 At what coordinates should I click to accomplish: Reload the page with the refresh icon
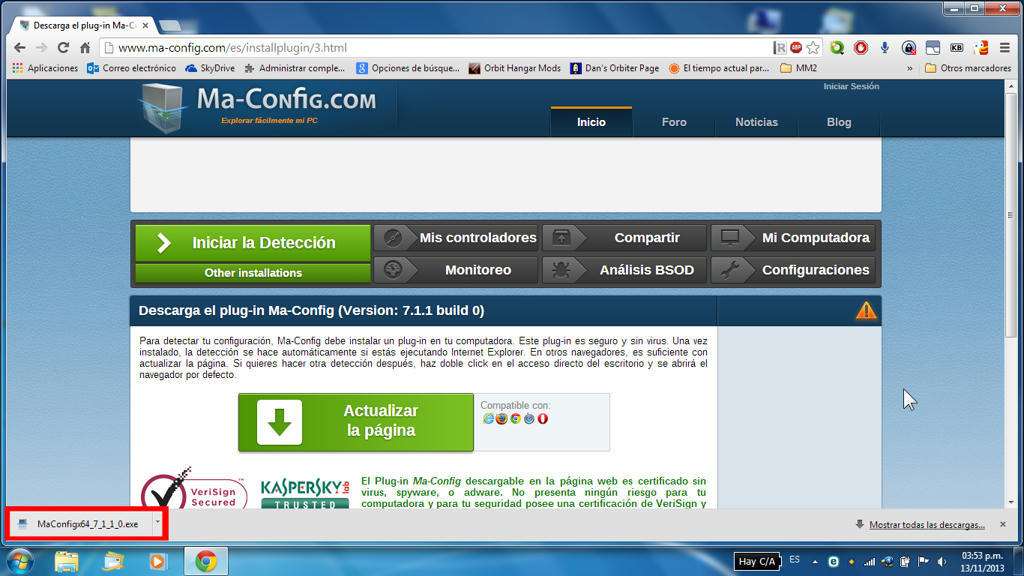tap(63, 48)
